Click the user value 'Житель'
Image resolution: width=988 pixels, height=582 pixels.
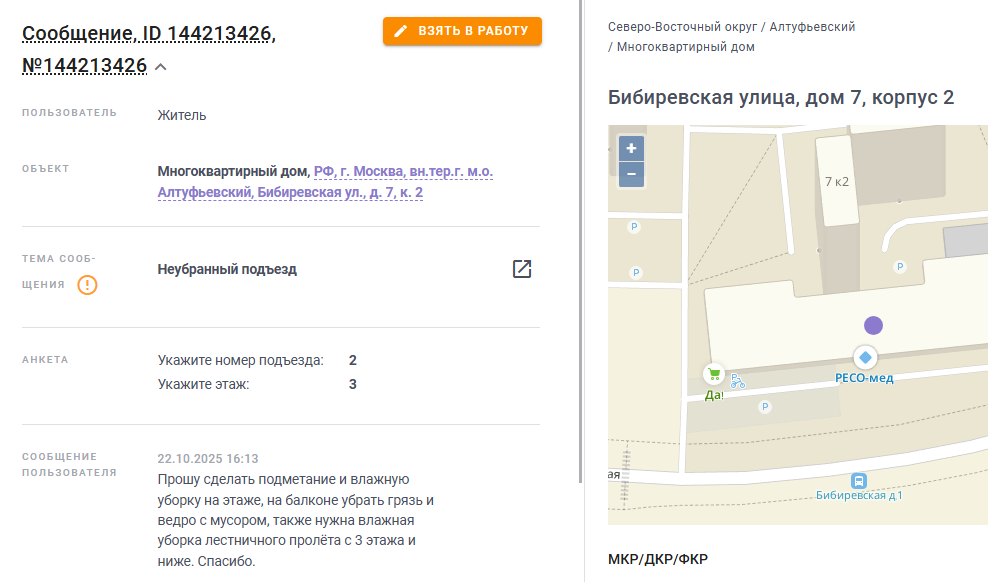[x=181, y=115]
